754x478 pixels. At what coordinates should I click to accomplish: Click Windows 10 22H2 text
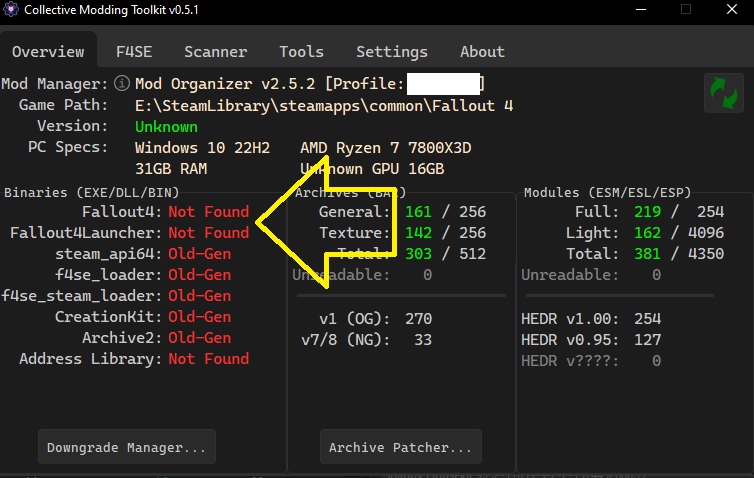[x=202, y=148]
